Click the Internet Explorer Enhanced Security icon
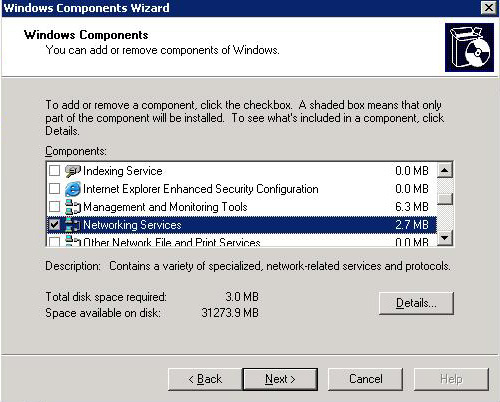 73,189
